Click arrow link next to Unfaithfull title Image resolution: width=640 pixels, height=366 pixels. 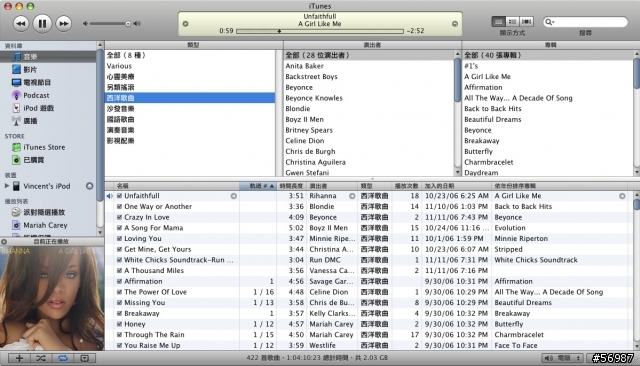tap(233, 196)
